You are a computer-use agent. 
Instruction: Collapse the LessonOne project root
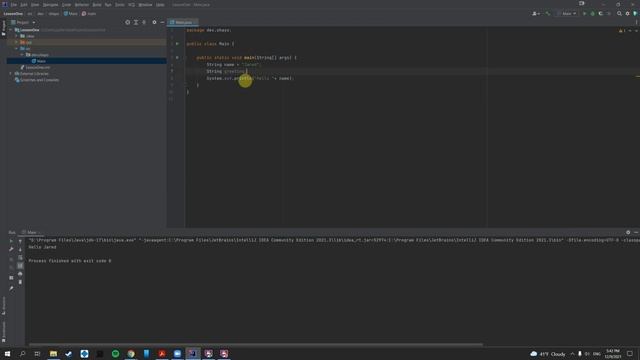(x=11, y=30)
